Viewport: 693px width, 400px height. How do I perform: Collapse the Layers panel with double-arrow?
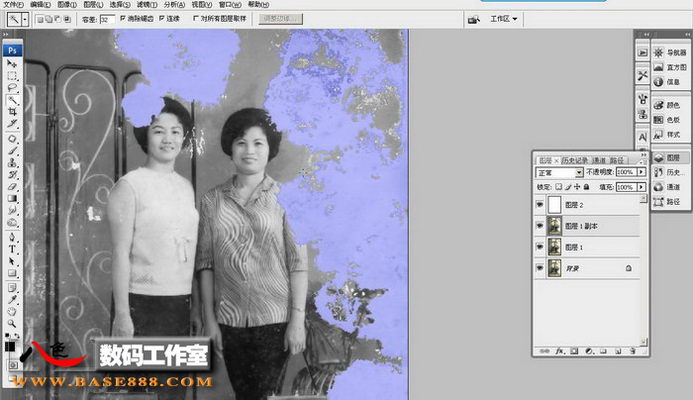(643, 154)
